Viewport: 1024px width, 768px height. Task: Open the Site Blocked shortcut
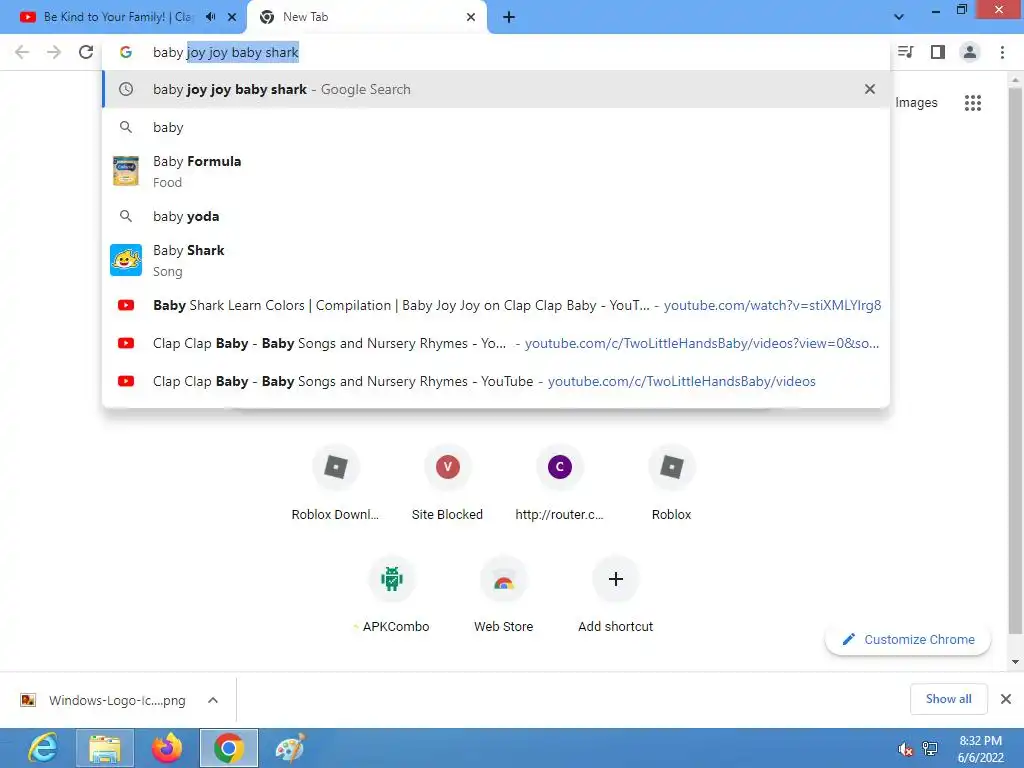(x=447, y=484)
